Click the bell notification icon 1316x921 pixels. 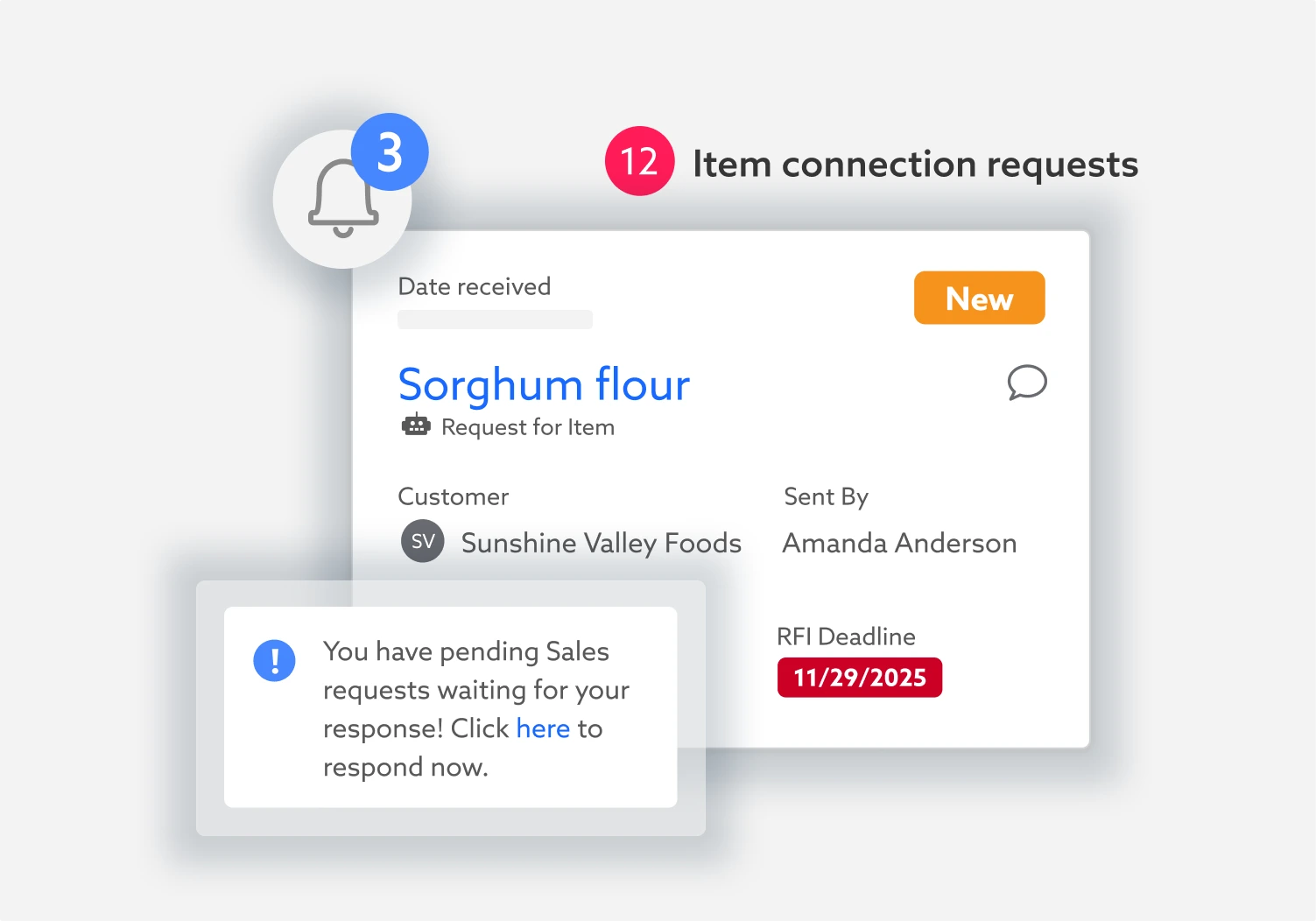[x=341, y=201]
